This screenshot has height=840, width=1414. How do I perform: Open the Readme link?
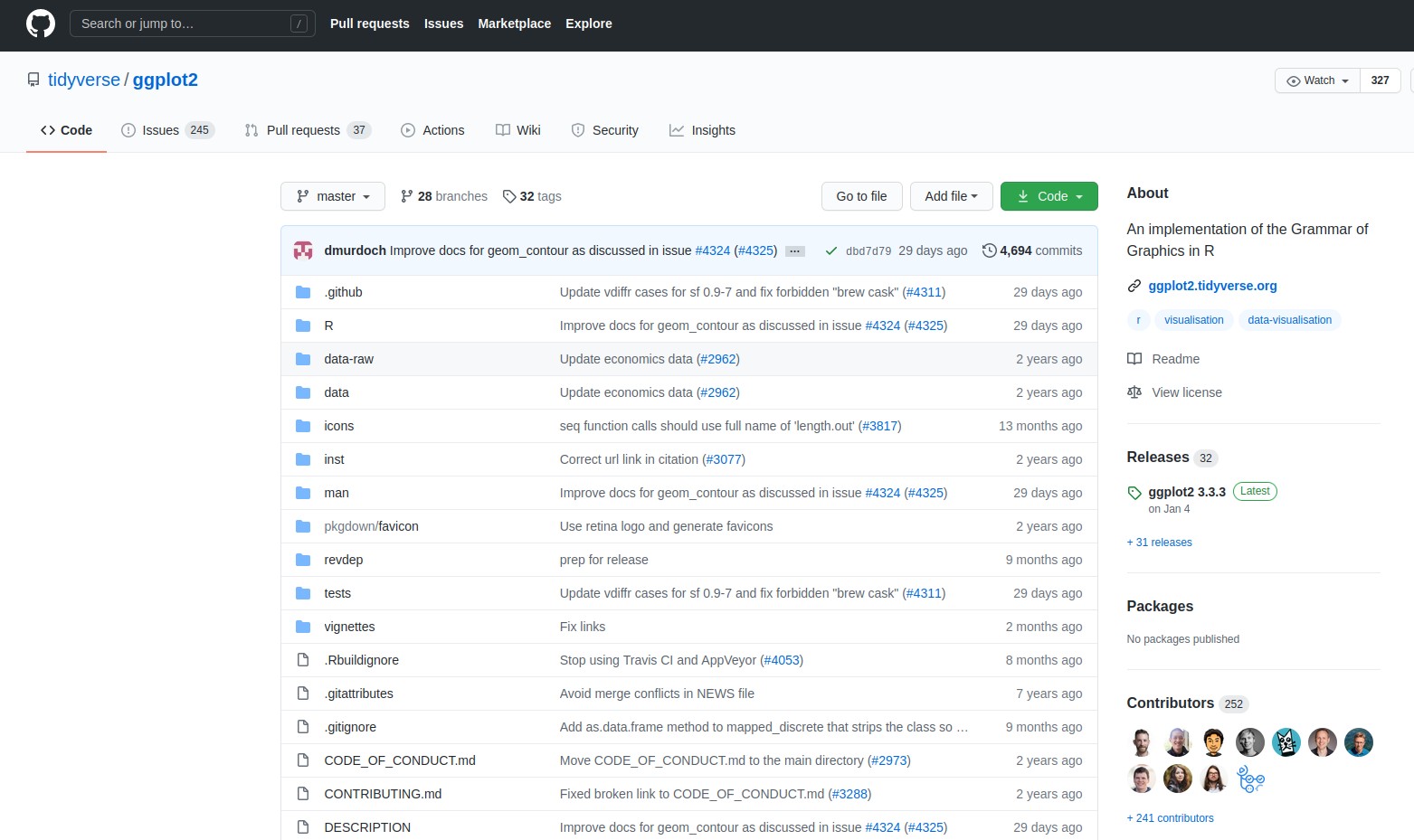pyautogui.click(x=1176, y=359)
